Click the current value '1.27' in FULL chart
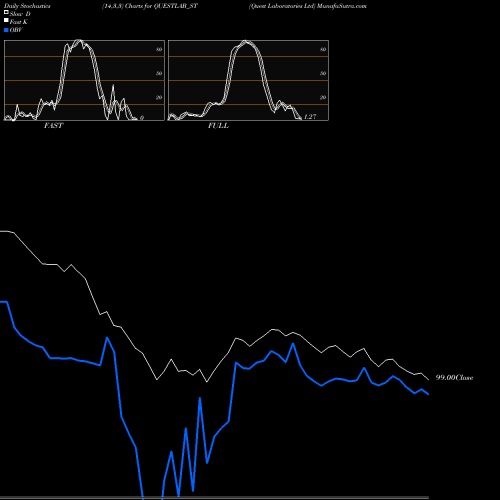 point(310,117)
